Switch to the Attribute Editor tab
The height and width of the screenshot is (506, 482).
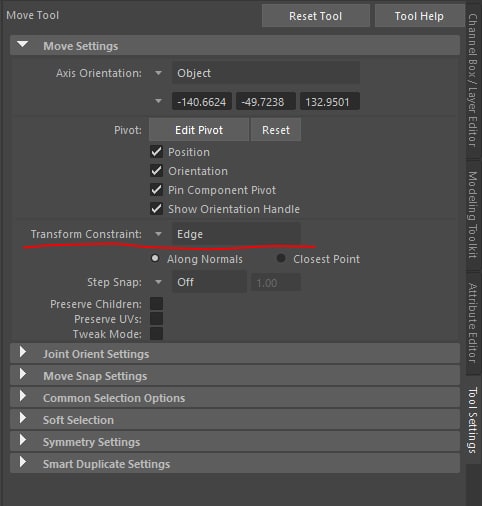point(473,323)
